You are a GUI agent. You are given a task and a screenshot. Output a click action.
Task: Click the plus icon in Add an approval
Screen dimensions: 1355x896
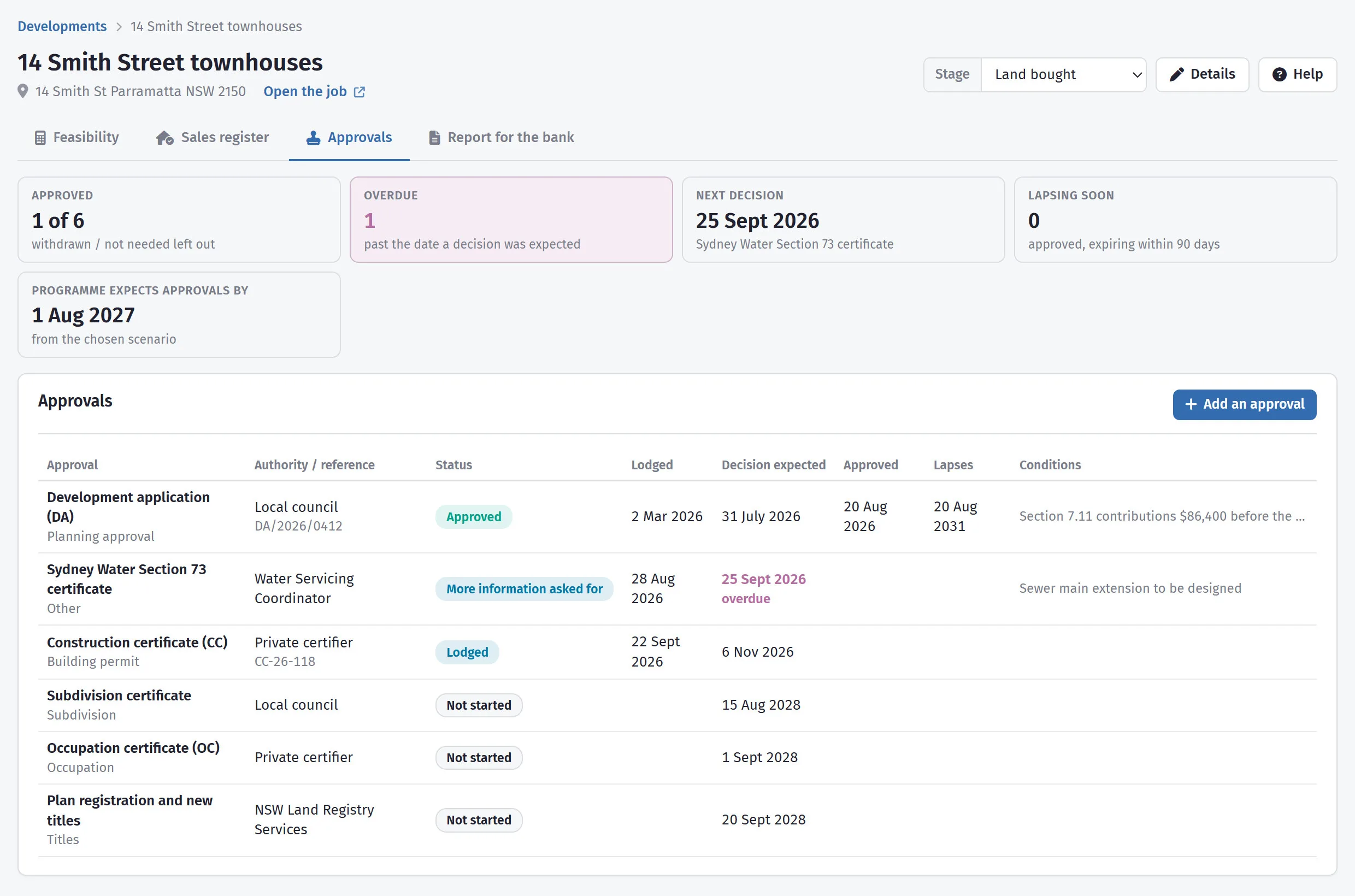[x=1191, y=404]
